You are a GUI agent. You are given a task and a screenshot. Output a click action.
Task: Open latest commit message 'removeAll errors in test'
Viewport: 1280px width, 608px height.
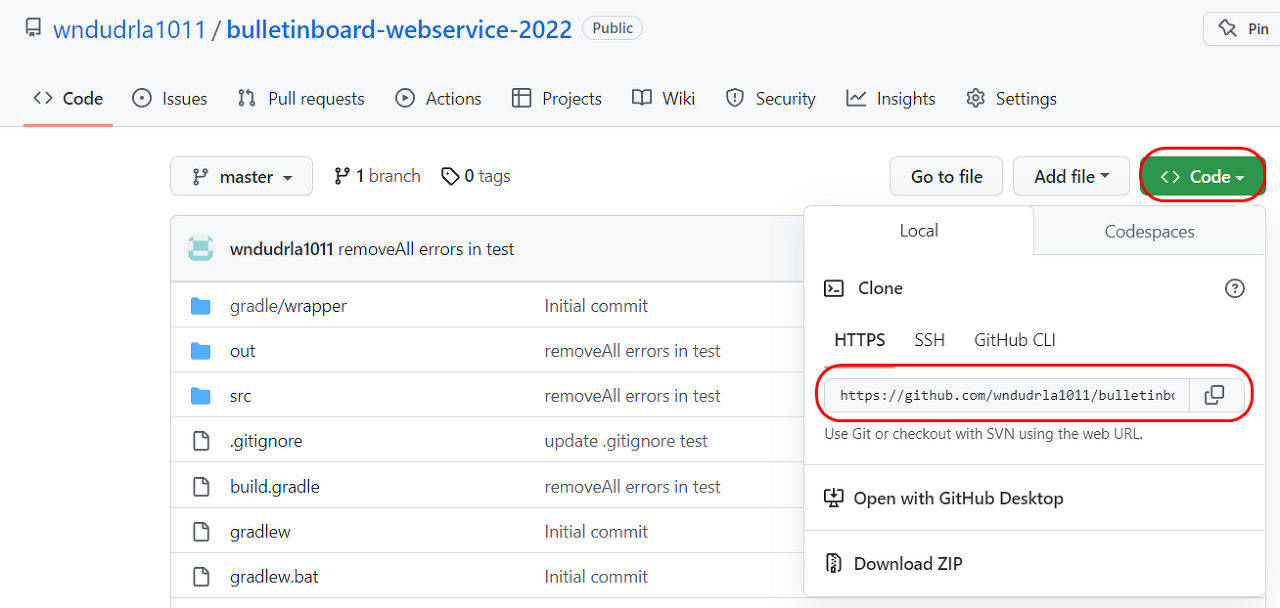(426, 249)
